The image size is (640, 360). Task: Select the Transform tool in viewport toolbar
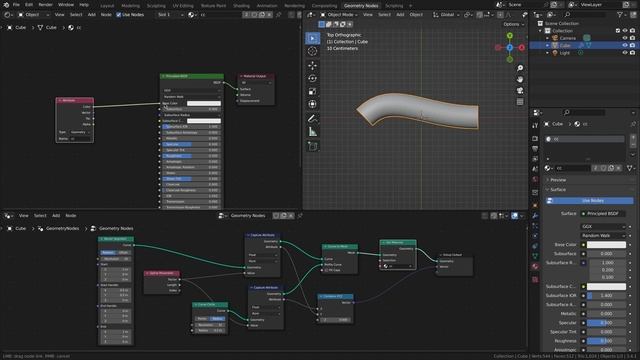tap(313, 104)
